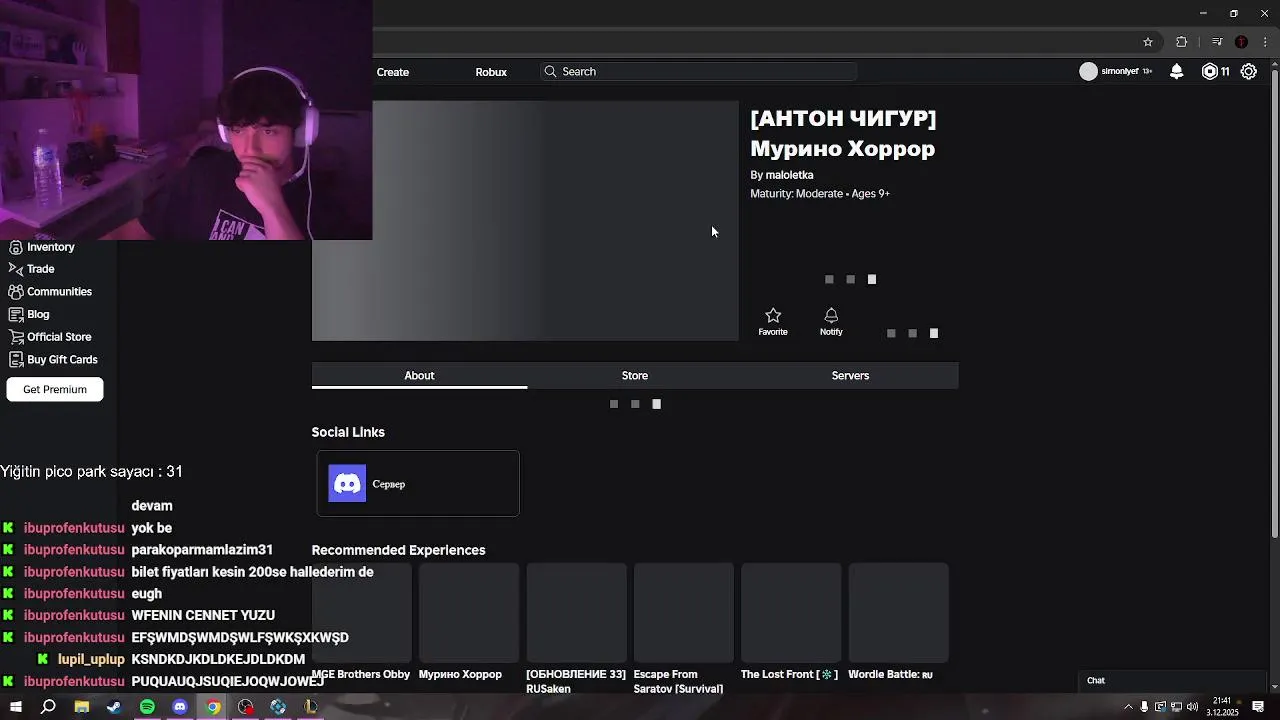This screenshot has width=1280, height=720.
Task: Open Escape From Saratov recommended thumbnail
Action: (684, 613)
